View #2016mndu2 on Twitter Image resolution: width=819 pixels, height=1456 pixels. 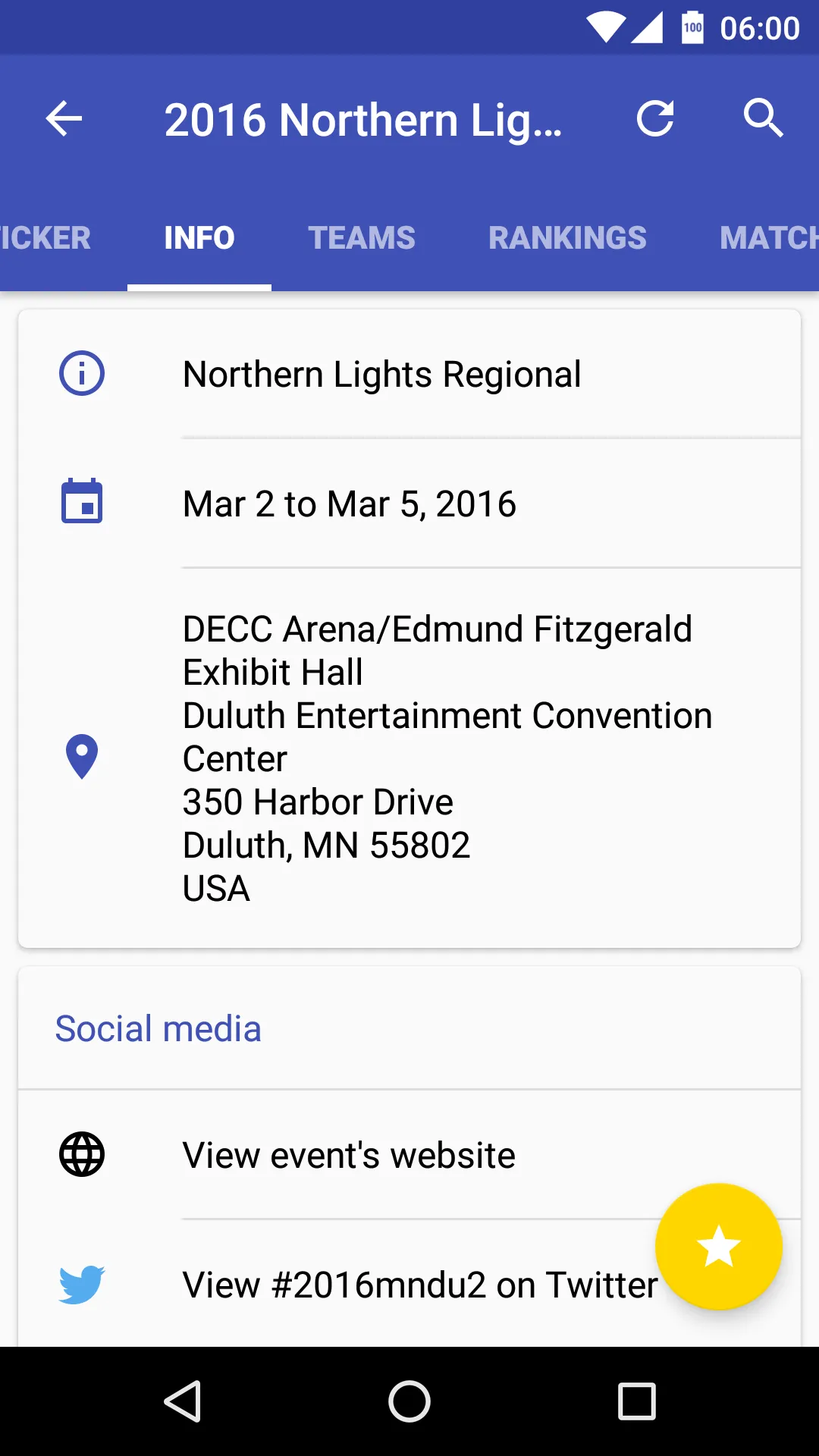coord(409,1285)
